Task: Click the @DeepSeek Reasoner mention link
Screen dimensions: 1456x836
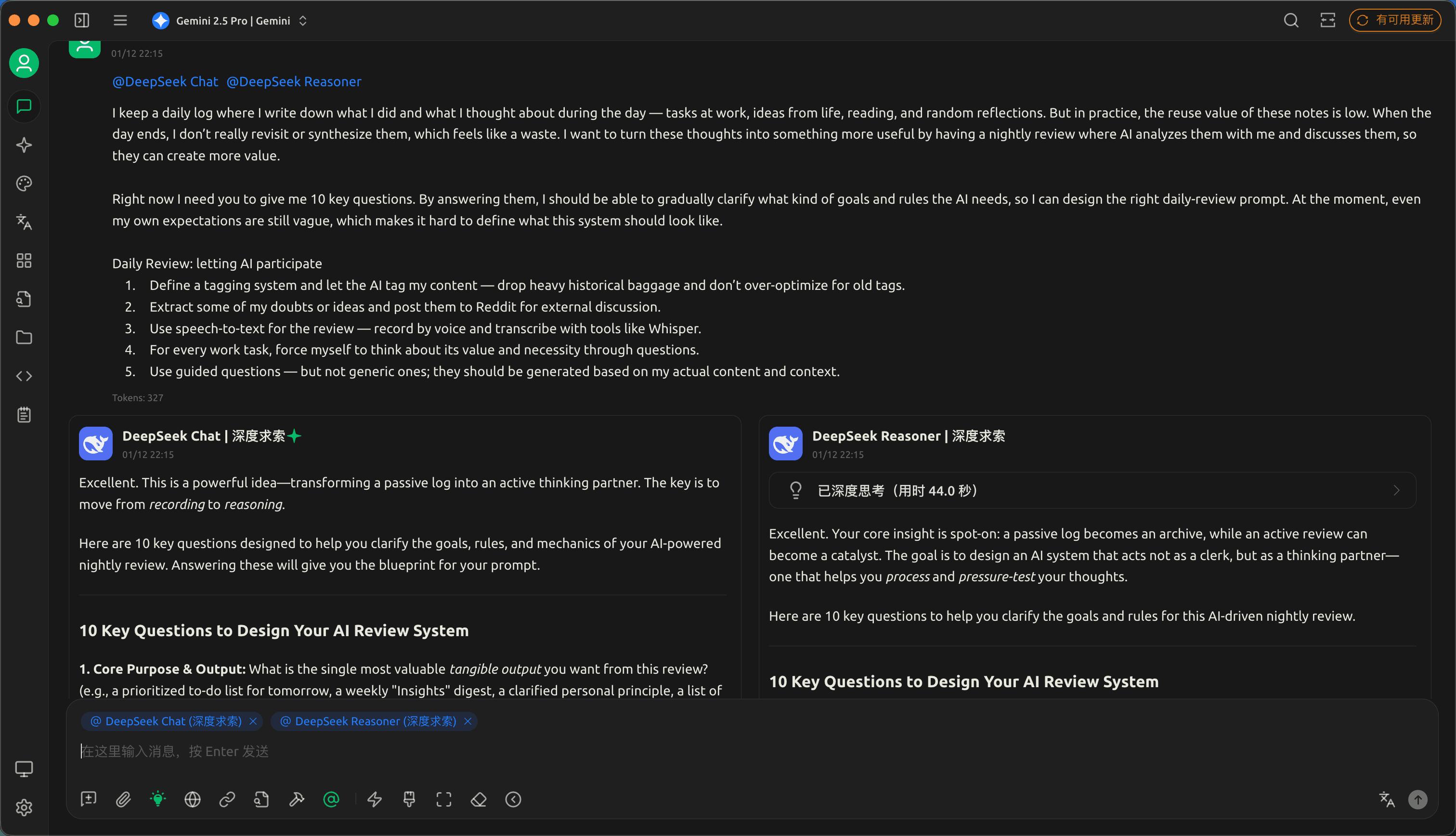Action: (x=294, y=81)
